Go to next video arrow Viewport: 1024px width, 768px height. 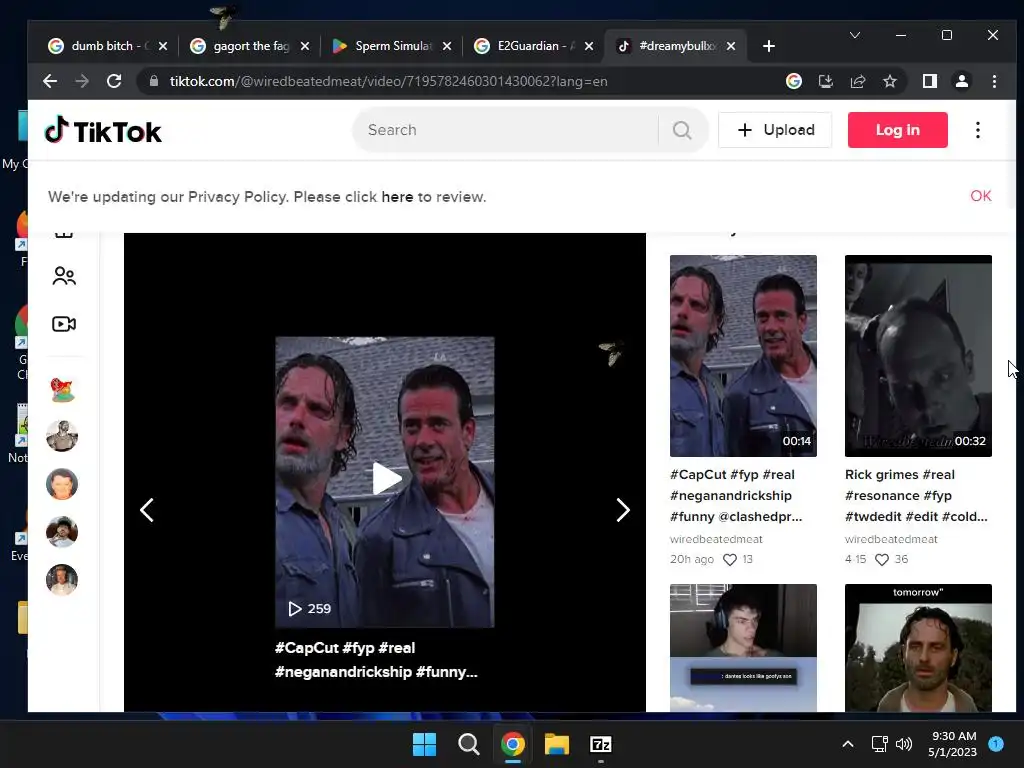623,510
